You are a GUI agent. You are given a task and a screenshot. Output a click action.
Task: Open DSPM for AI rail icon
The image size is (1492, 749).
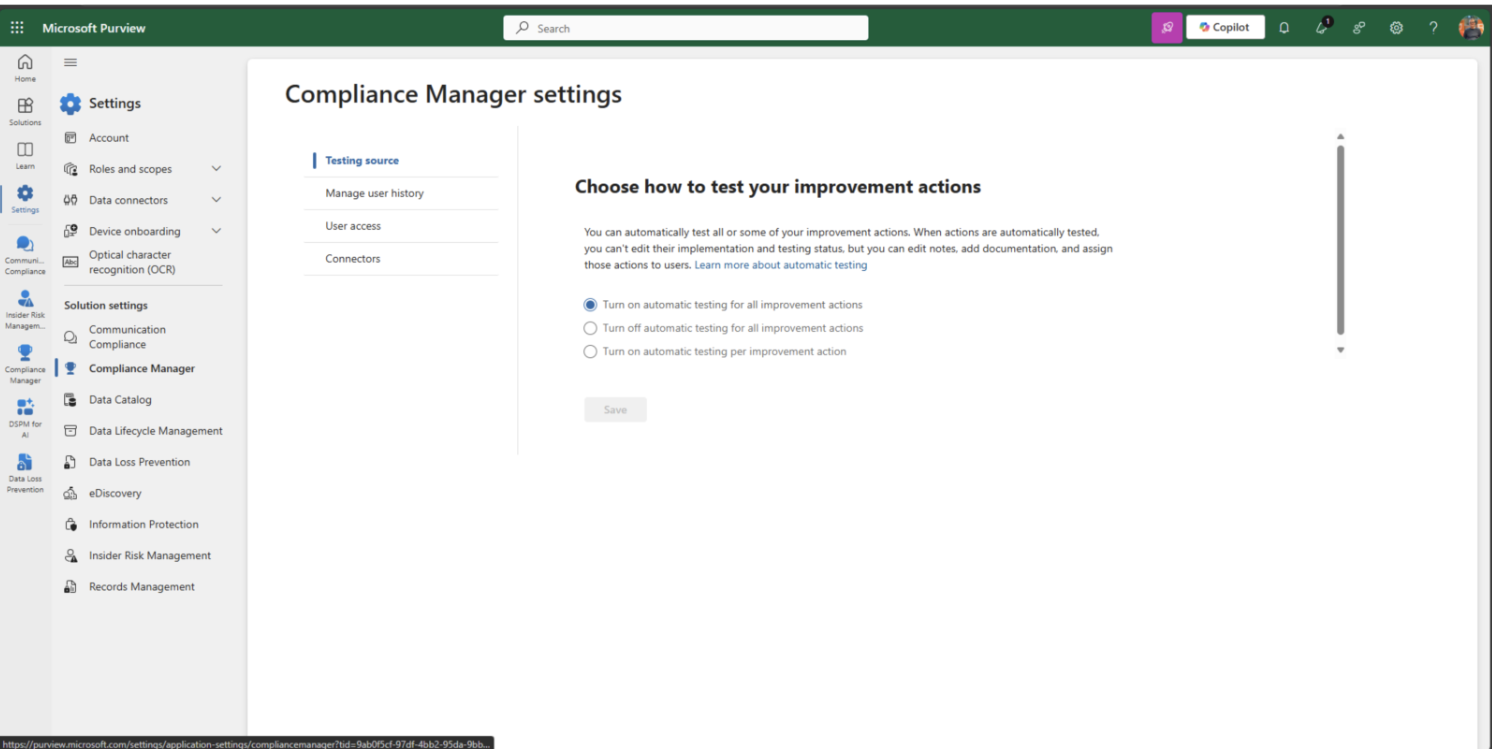click(x=25, y=418)
